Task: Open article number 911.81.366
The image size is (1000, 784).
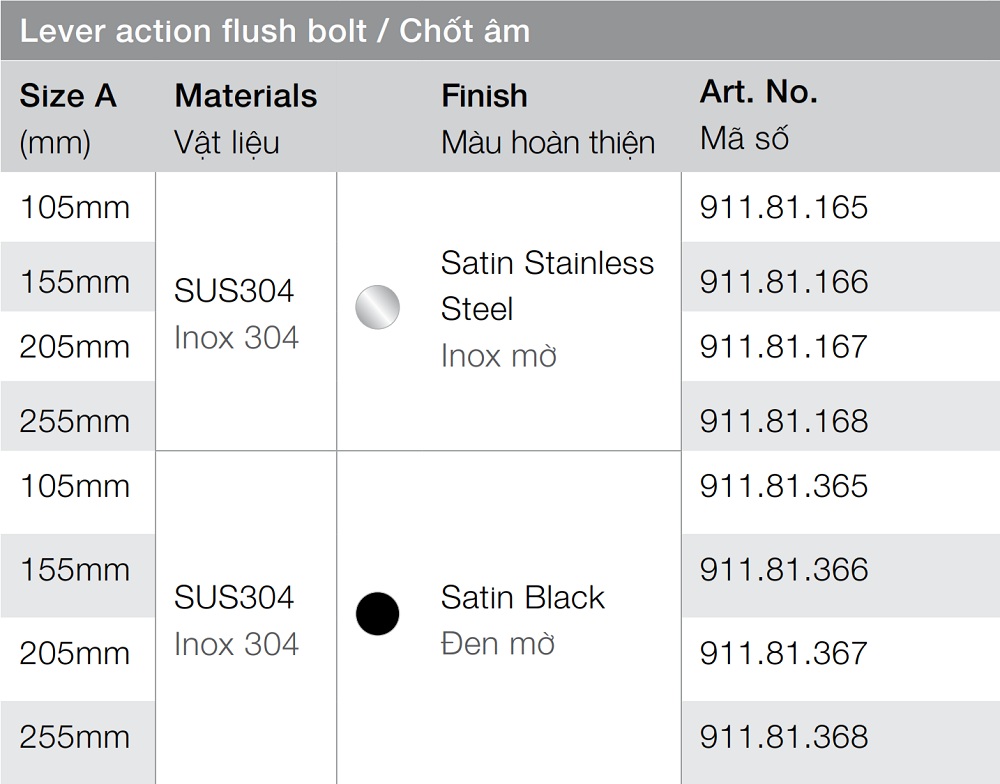Action: point(783,570)
